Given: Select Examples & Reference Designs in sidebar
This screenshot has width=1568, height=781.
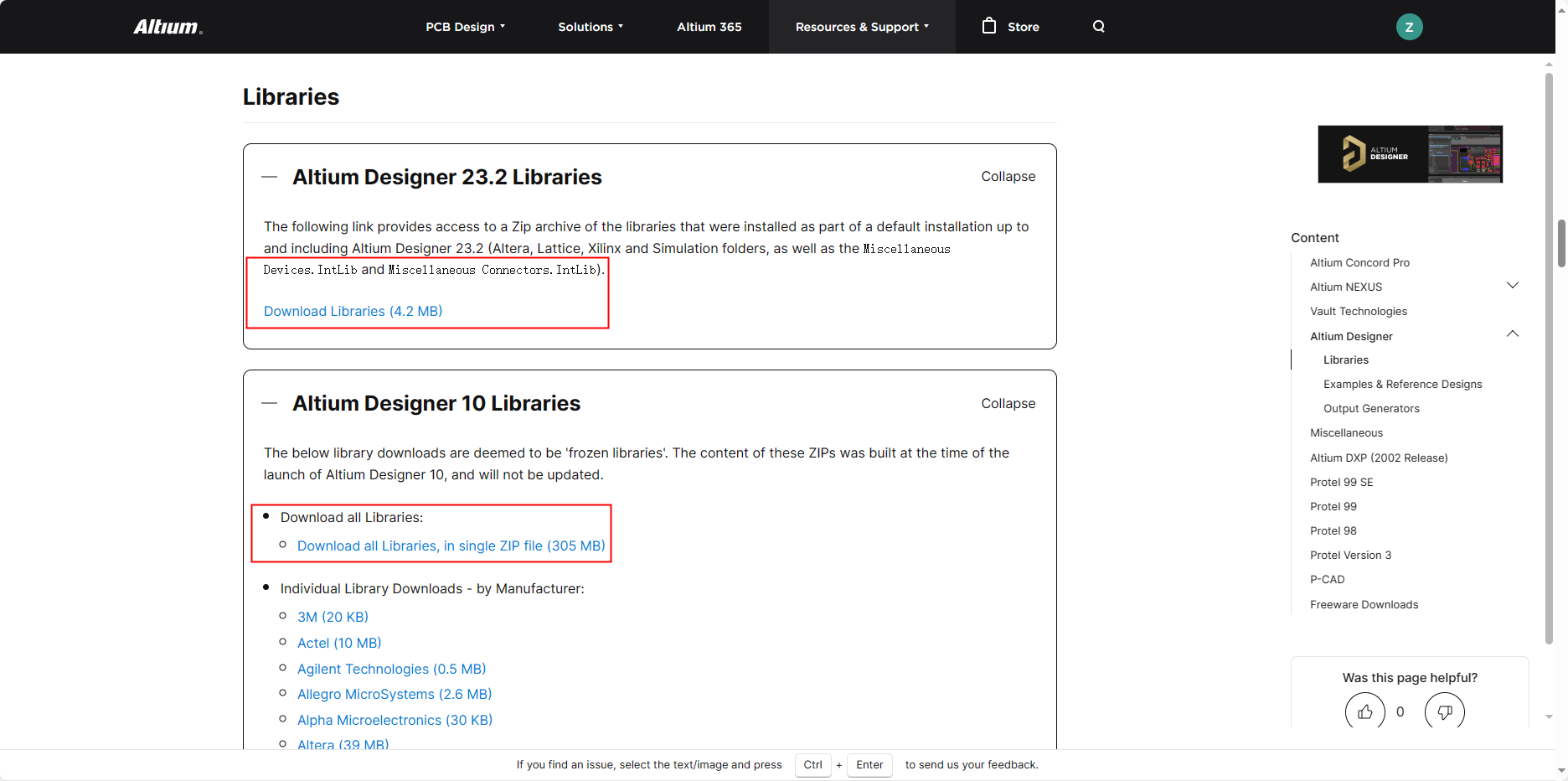Looking at the screenshot, I should point(1402,384).
